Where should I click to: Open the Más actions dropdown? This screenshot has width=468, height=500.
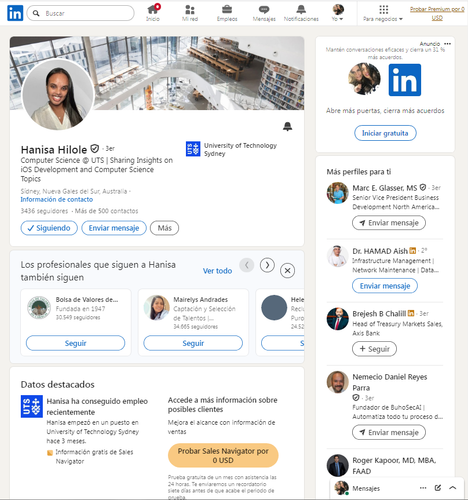(164, 228)
